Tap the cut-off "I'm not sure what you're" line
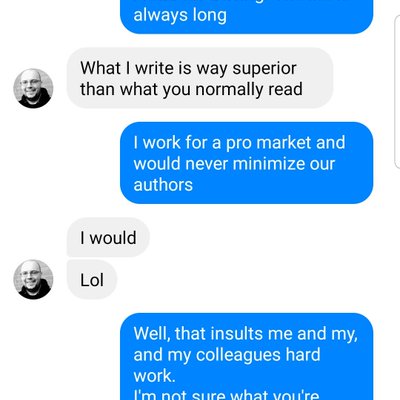This screenshot has height=400, width=400. [x=226, y=395]
